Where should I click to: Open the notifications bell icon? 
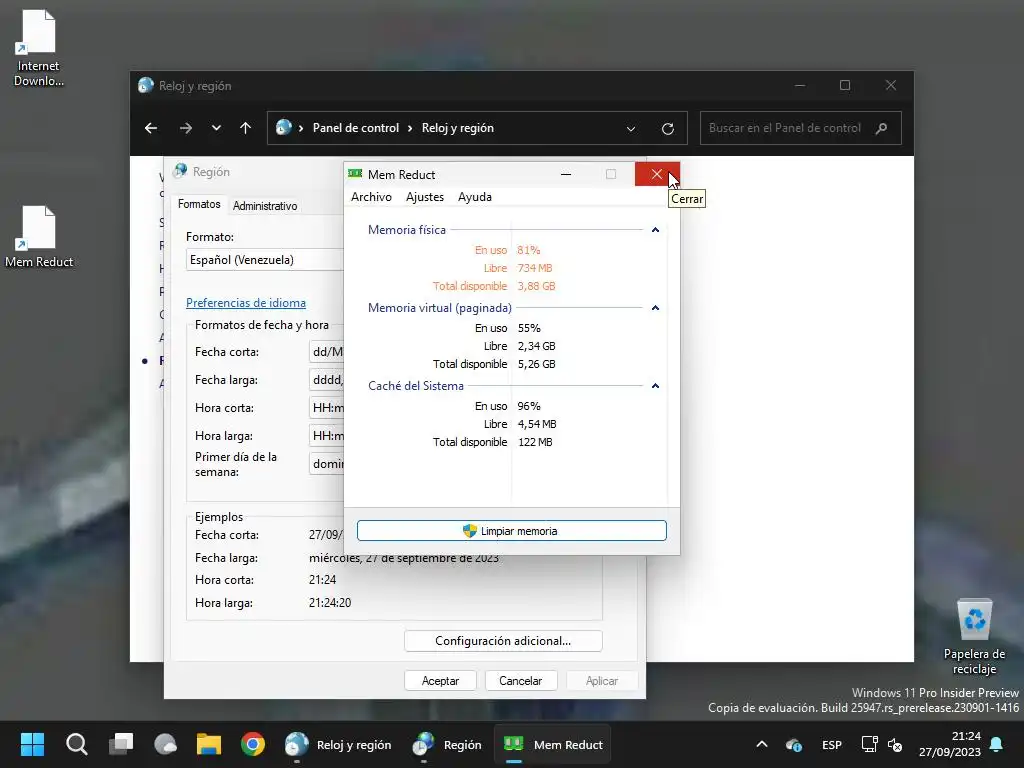997,744
